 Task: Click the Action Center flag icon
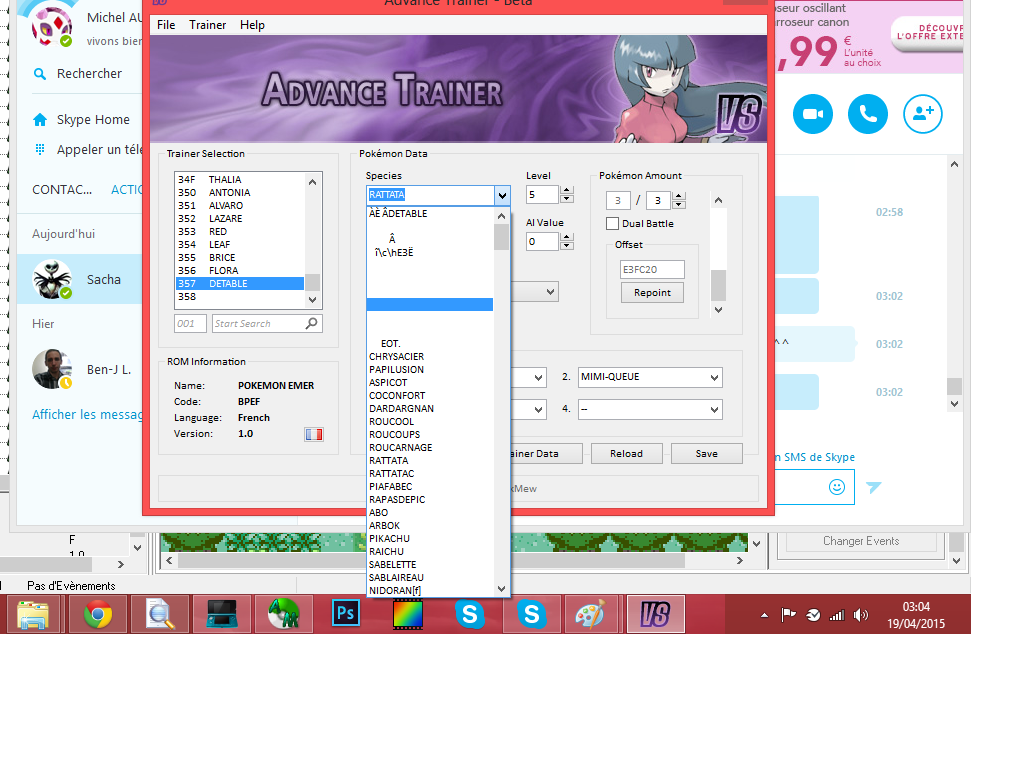(x=788, y=615)
